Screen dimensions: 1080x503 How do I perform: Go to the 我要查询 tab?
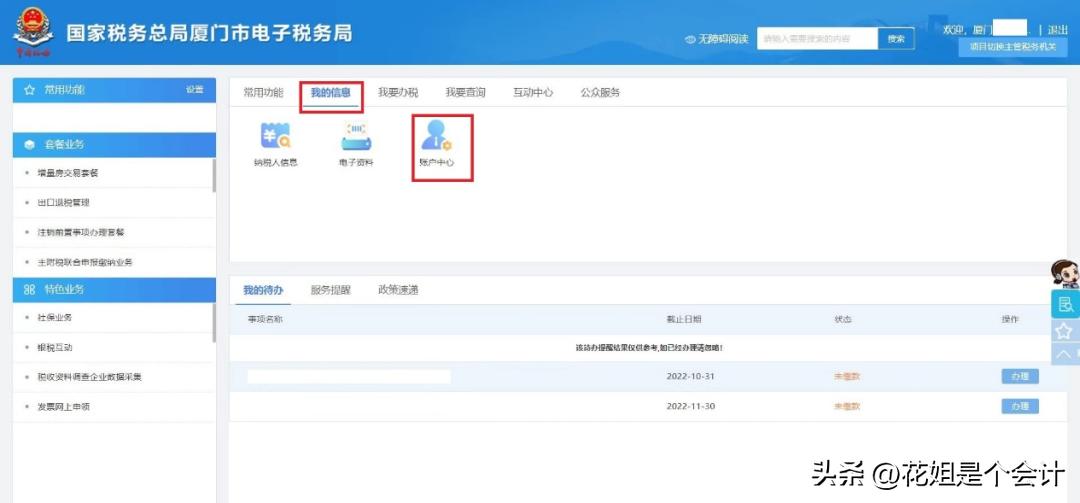click(466, 92)
